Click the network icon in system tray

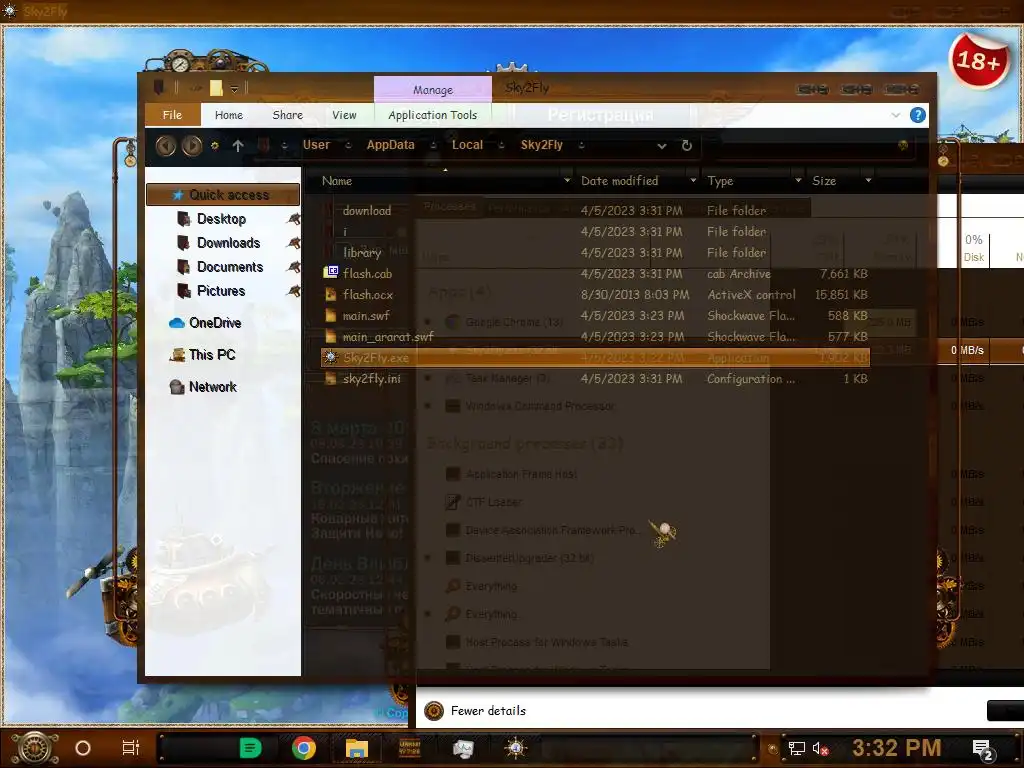[797, 748]
